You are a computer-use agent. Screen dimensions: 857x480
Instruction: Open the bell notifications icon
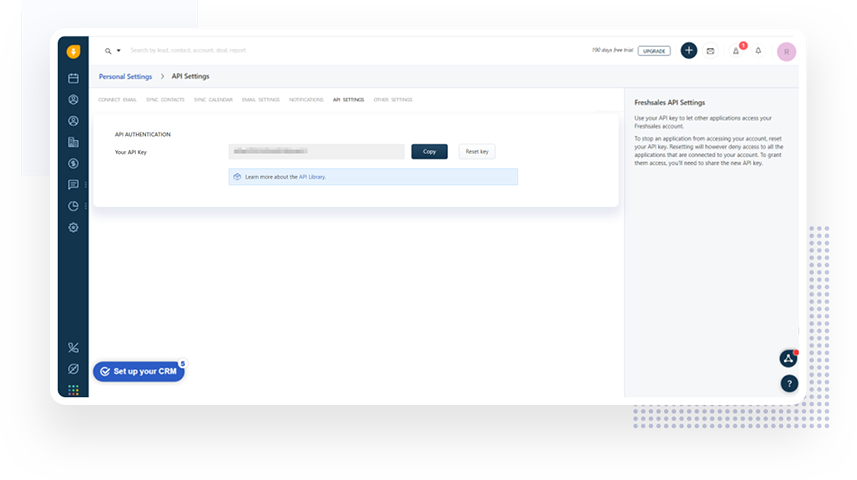(x=758, y=51)
